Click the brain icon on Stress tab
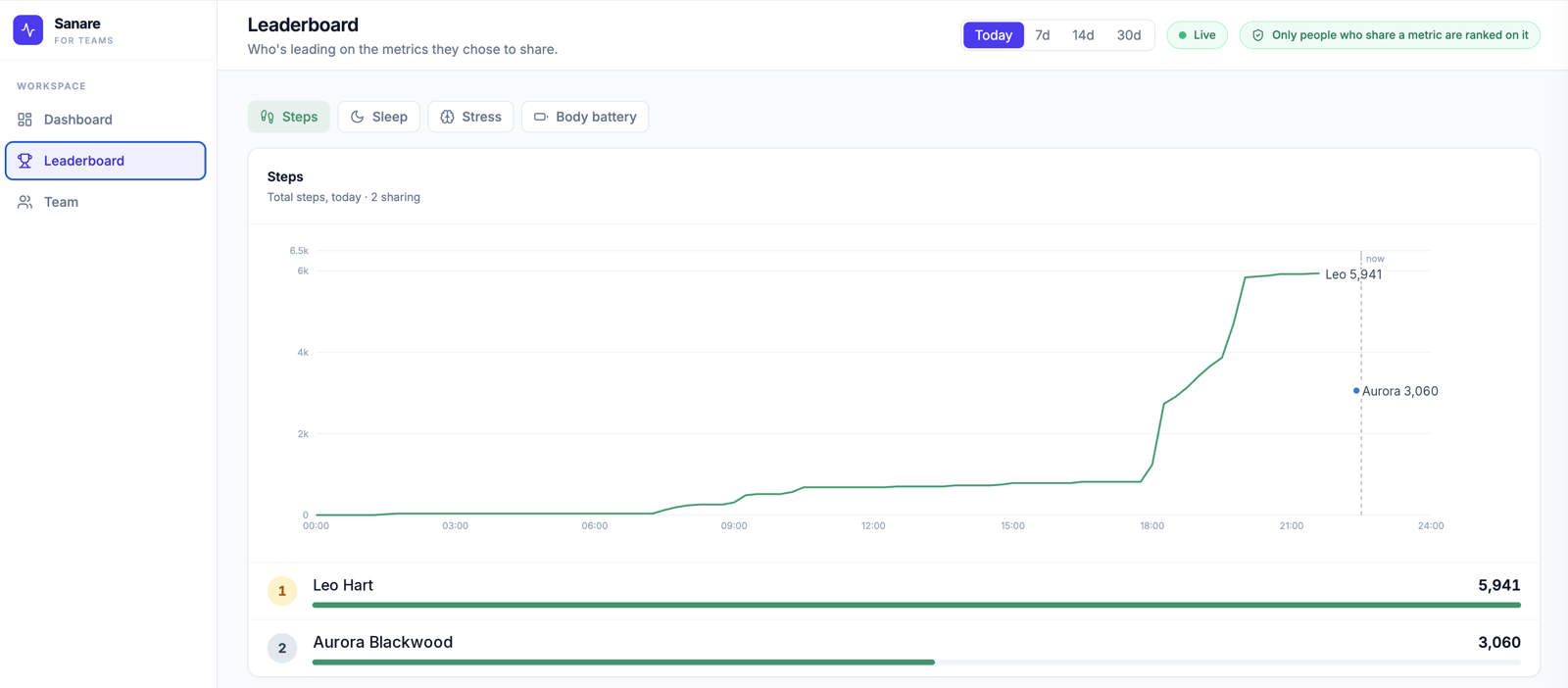Image resolution: width=1568 pixels, height=688 pixels. [x=447, y=117]
